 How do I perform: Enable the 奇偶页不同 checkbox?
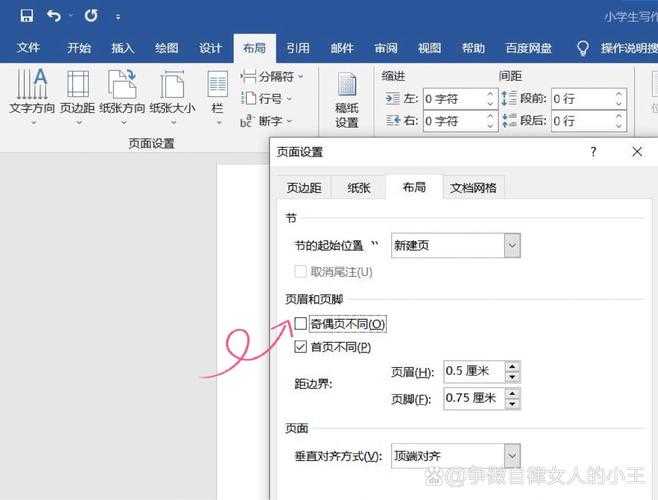(x=300, y=324)
